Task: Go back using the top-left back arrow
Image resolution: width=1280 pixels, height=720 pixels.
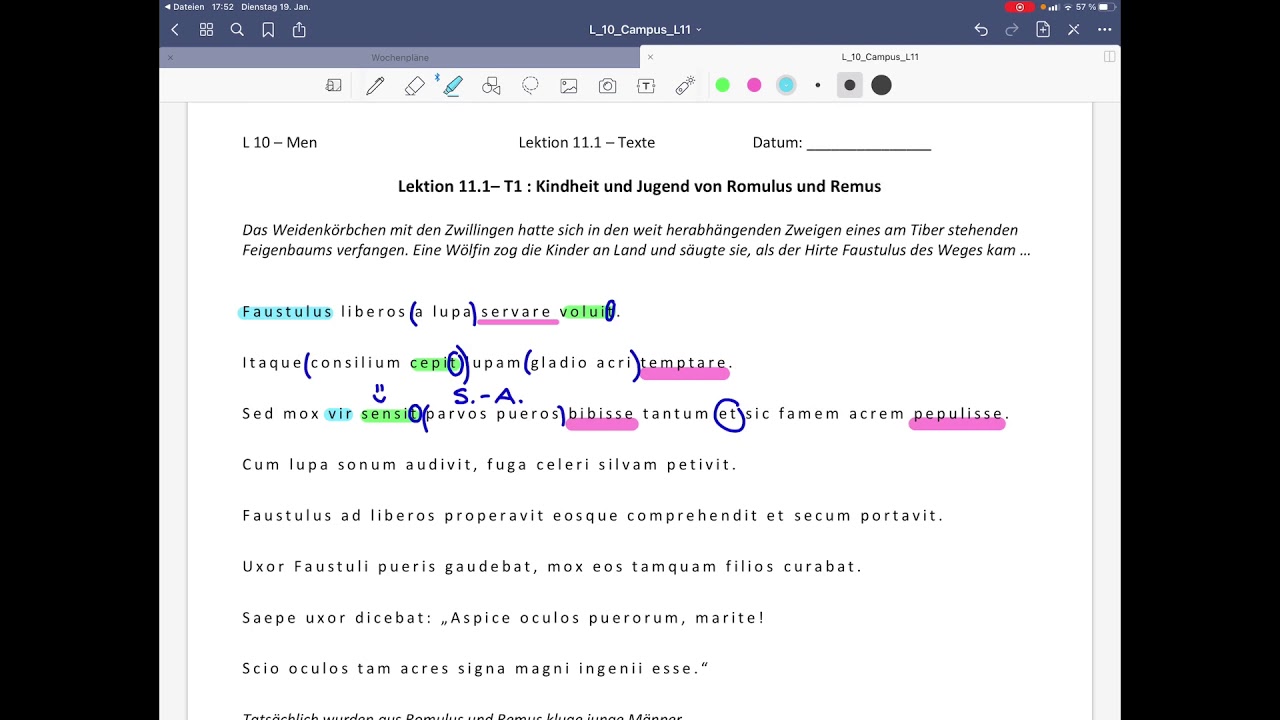Action: [175, 30]
